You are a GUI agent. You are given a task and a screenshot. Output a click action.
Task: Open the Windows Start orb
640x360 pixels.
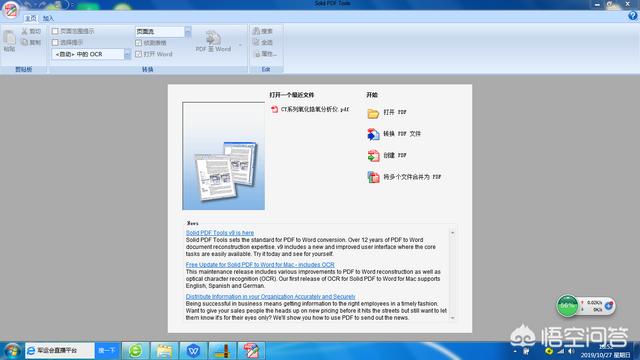tap(11, 351)
